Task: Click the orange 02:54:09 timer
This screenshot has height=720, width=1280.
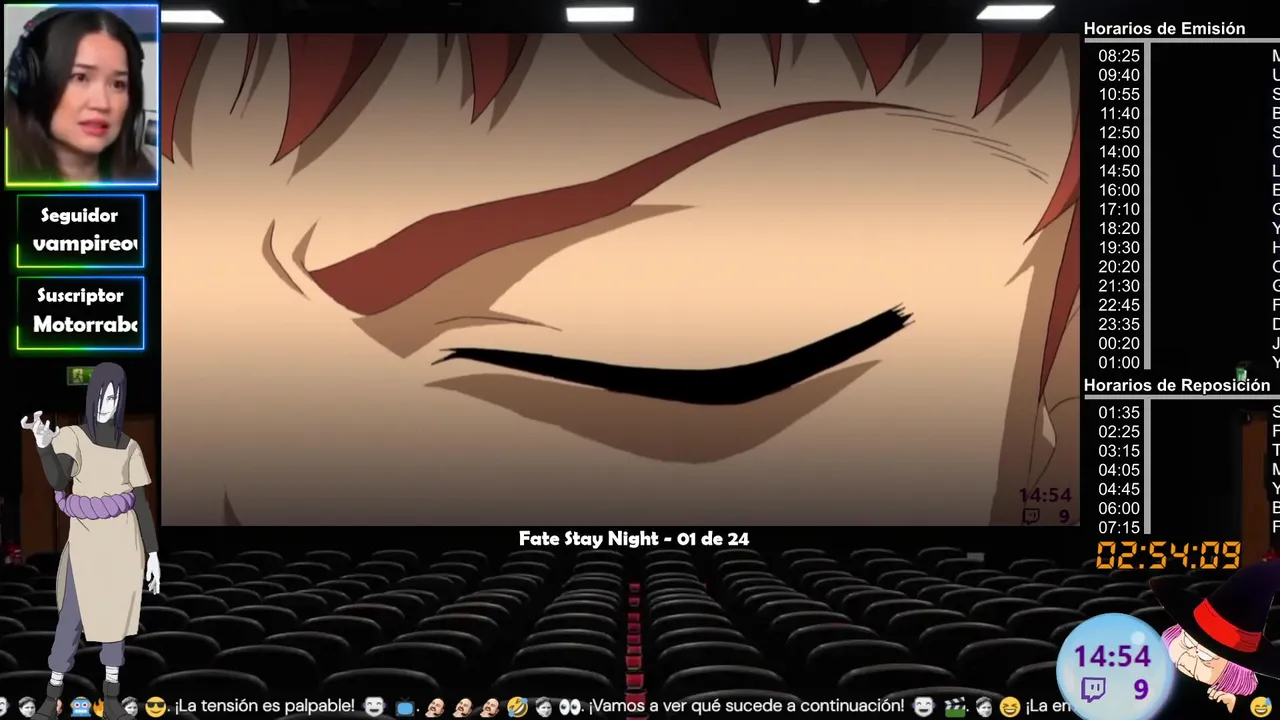Action: (x=1168, y=555)
